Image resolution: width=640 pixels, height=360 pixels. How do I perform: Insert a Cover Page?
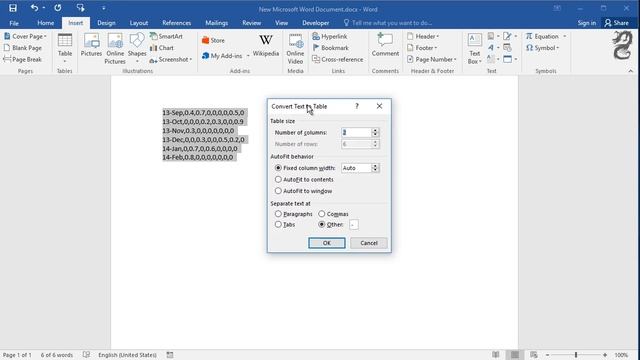[25, 36]
